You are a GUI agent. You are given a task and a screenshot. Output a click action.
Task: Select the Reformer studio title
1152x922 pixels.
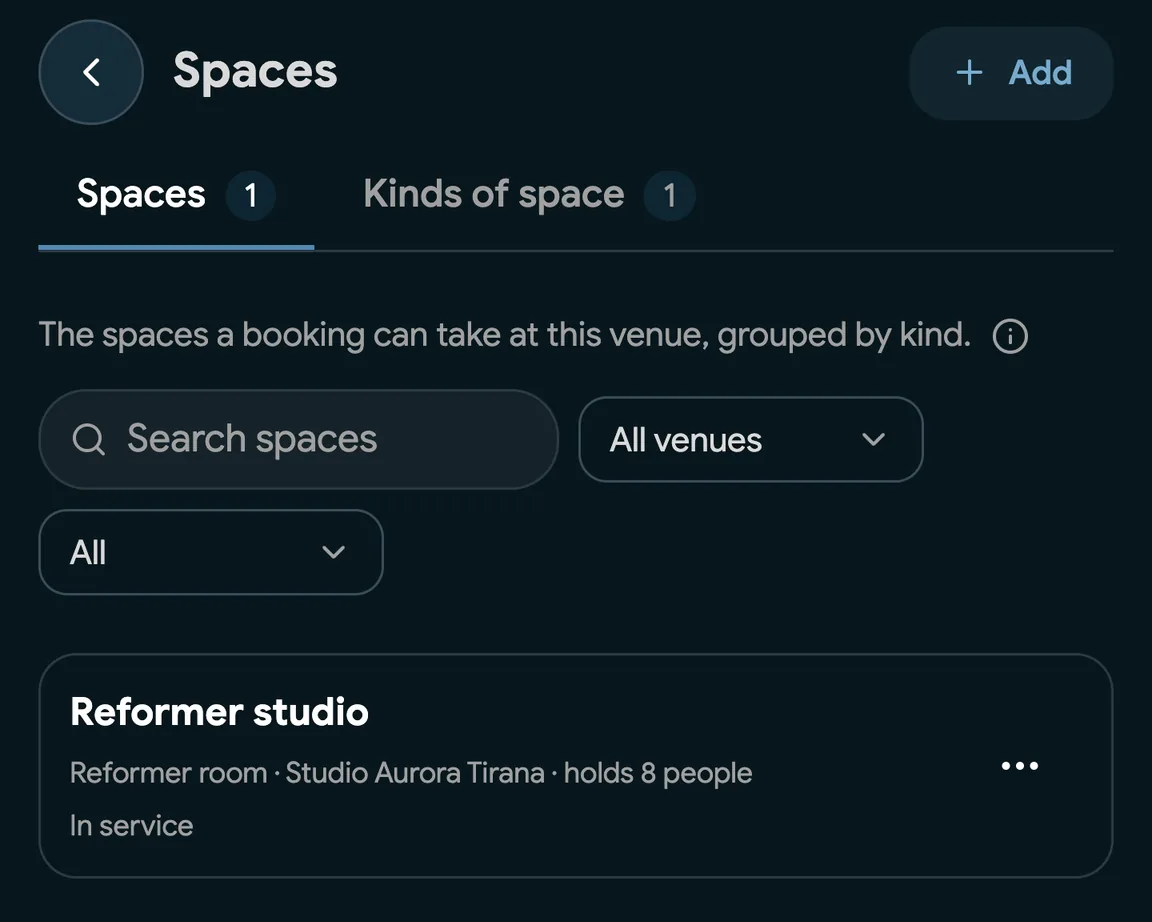(x=219, y=712)
